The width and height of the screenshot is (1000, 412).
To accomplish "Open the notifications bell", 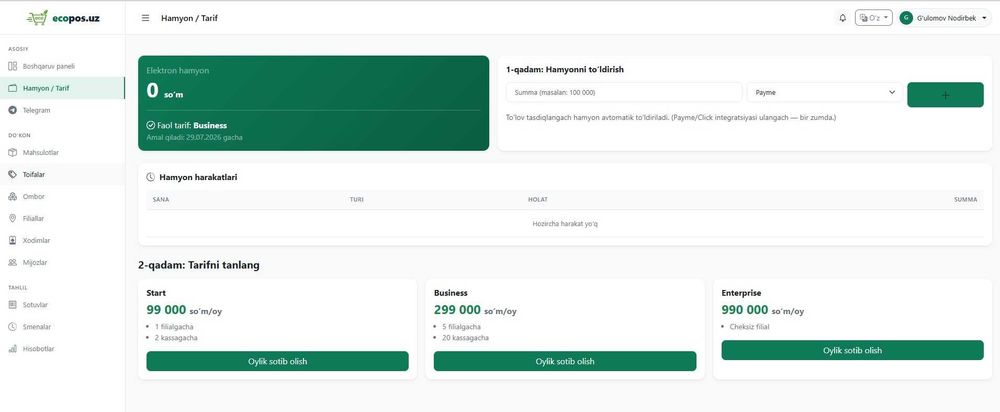I will click(842, 18).
